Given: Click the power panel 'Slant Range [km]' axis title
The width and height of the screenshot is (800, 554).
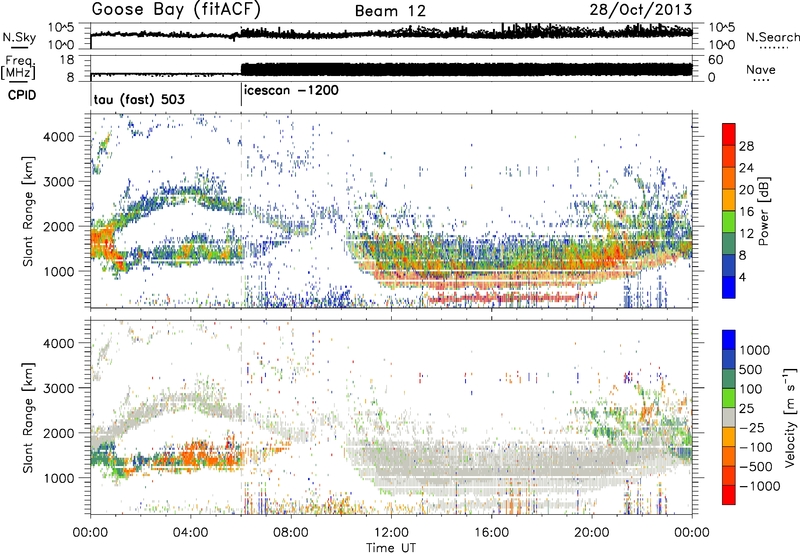Looking at the screenshot, I should (x=28, y=211).
